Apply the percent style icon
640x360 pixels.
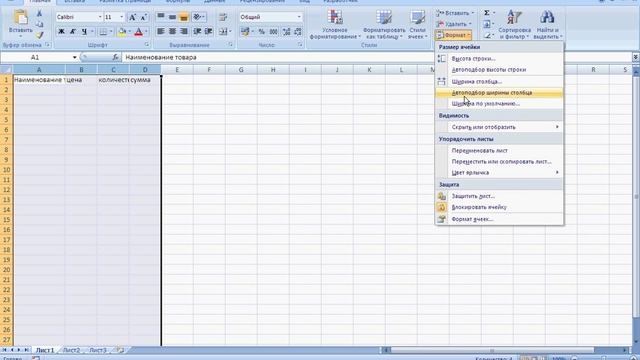coord(261,31)
